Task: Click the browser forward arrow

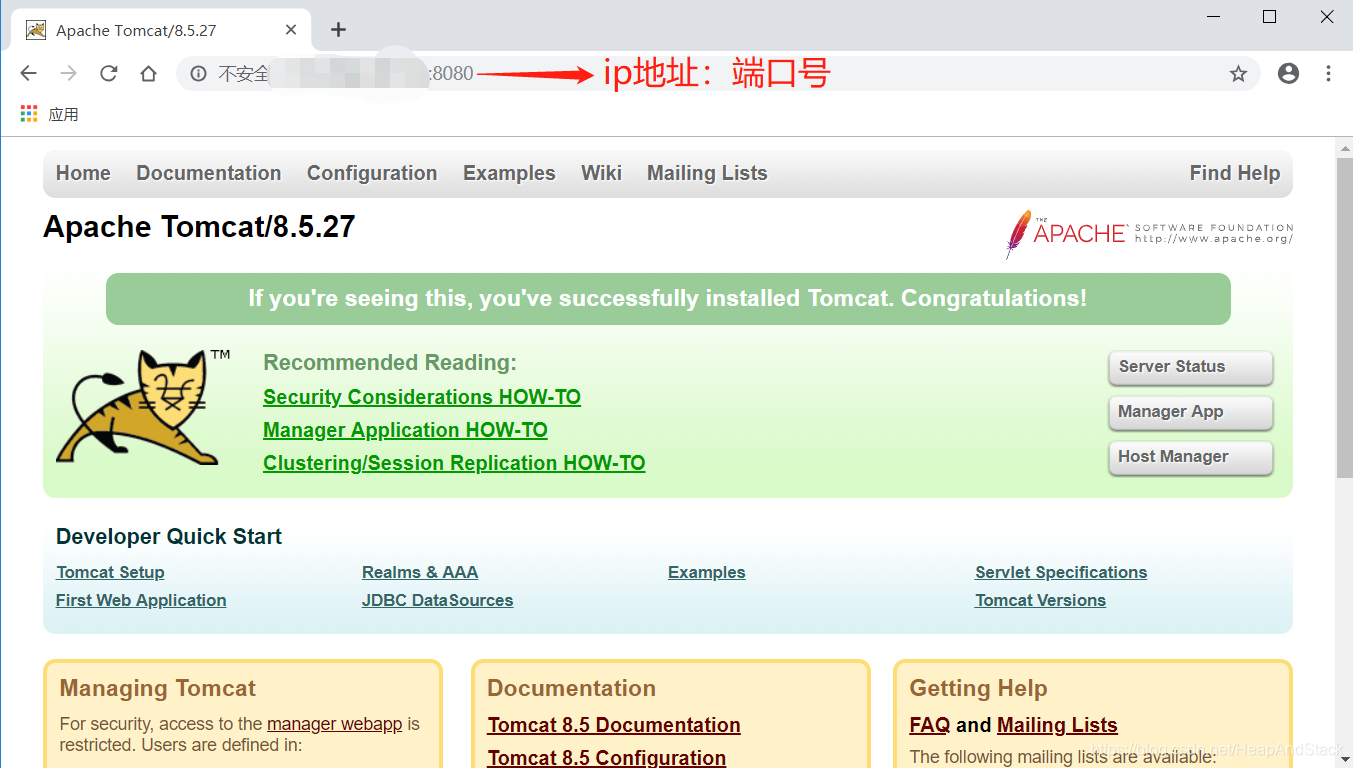Action: click(68, 73)
